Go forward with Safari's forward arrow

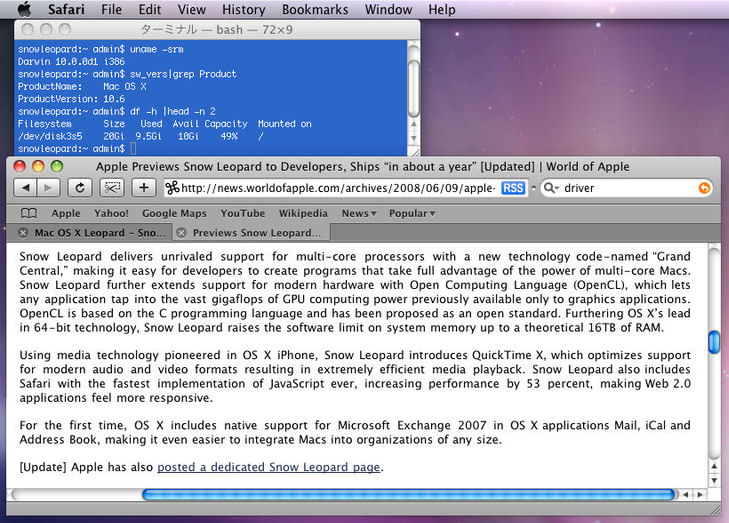[x=48, y=187]
